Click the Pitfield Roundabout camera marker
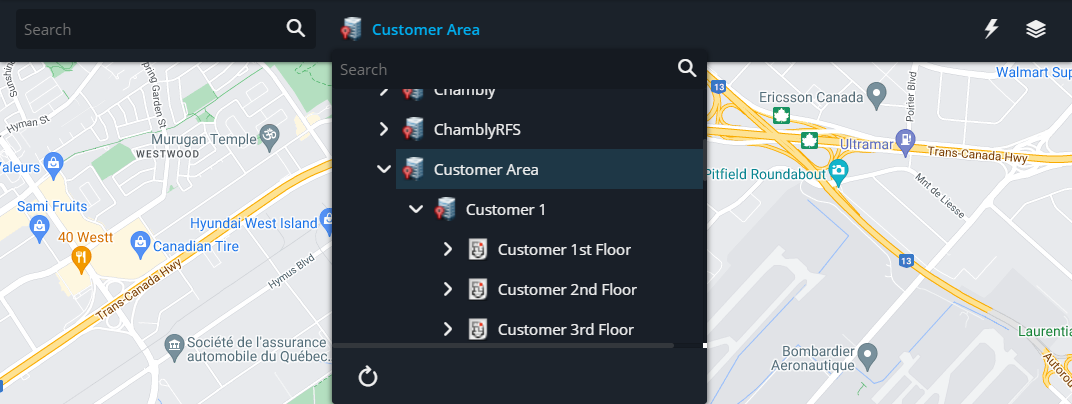1072x404 pixels. click(x=838, y=172)
